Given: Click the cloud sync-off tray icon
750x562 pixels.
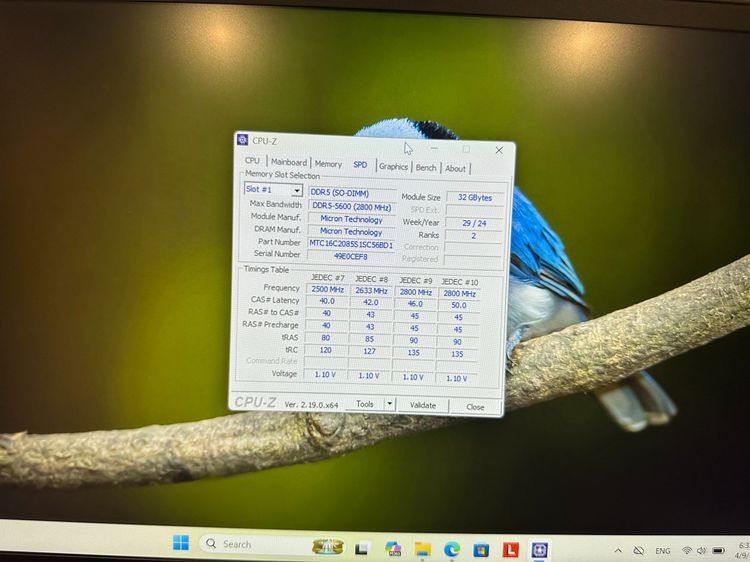Looking at the screenshot, I should click(639, 551).
